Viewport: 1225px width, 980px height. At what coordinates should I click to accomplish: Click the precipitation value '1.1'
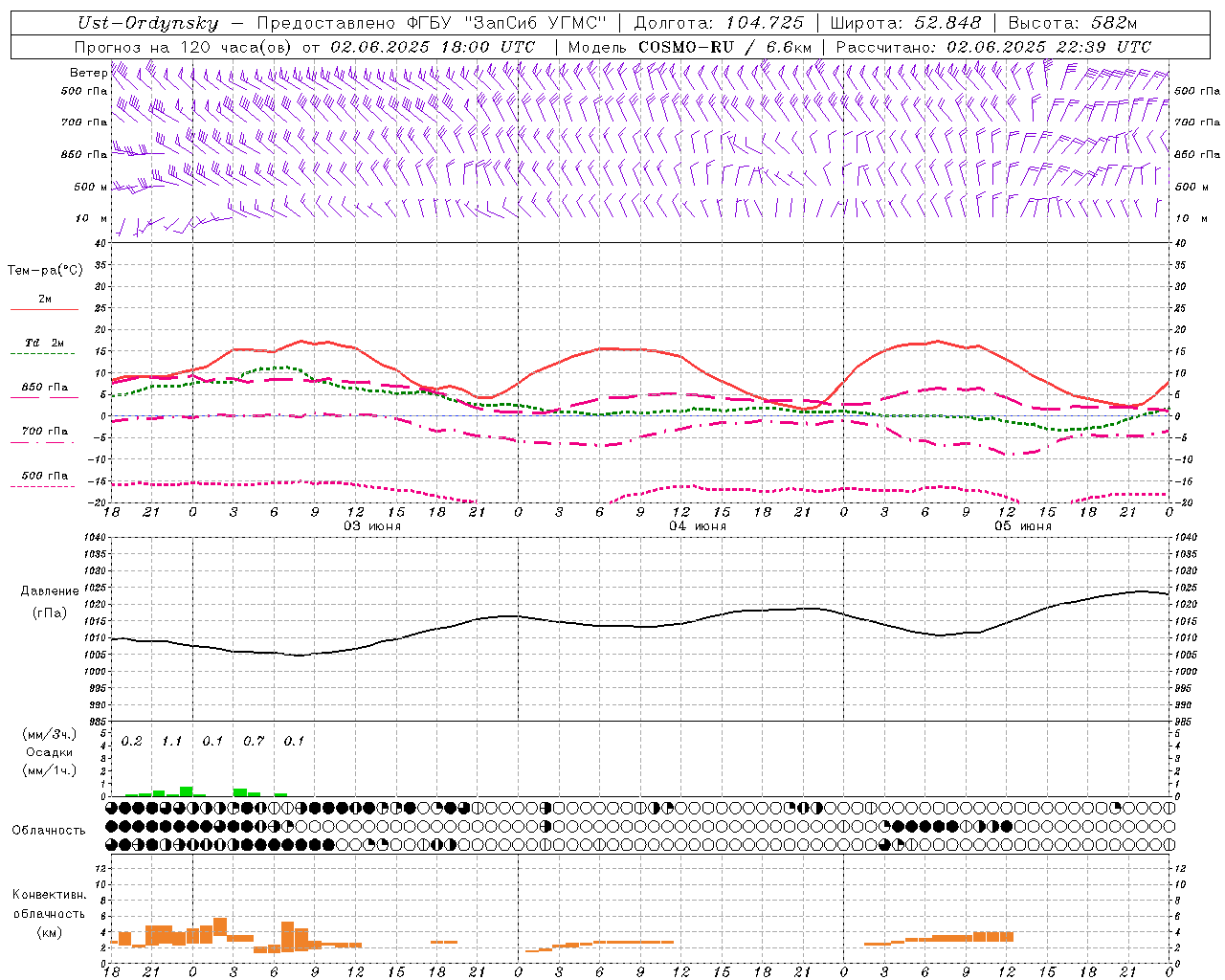pyautogui.click(x=171, y=742)
